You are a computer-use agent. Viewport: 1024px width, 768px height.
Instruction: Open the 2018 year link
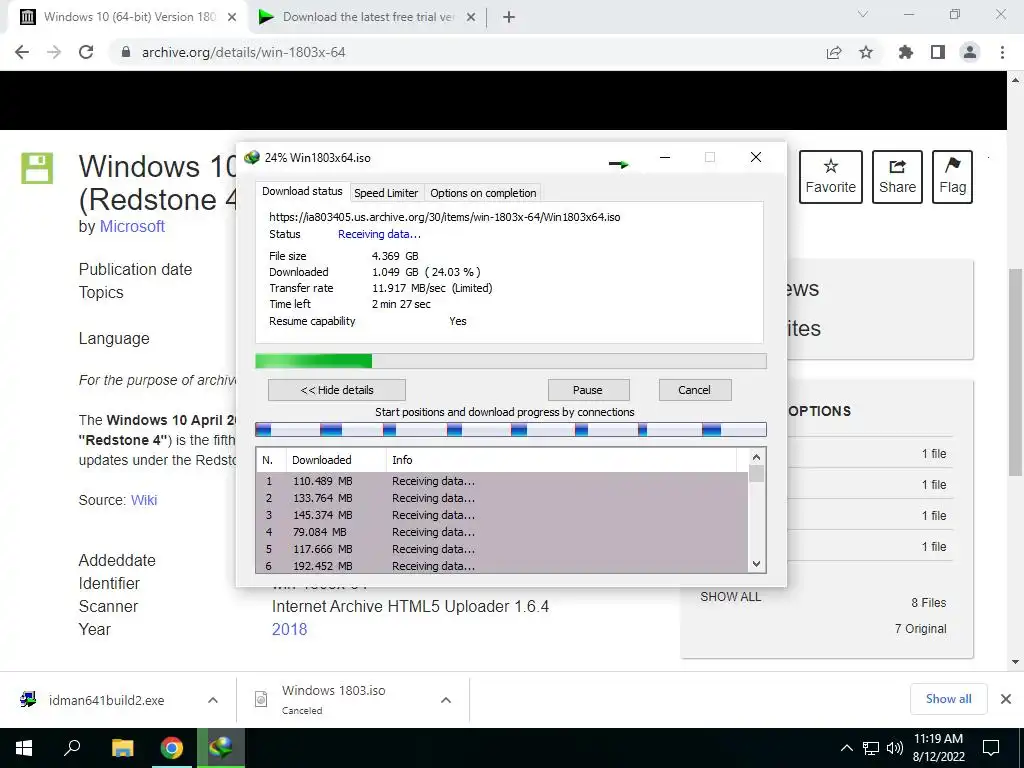click(x=289, y=629)
